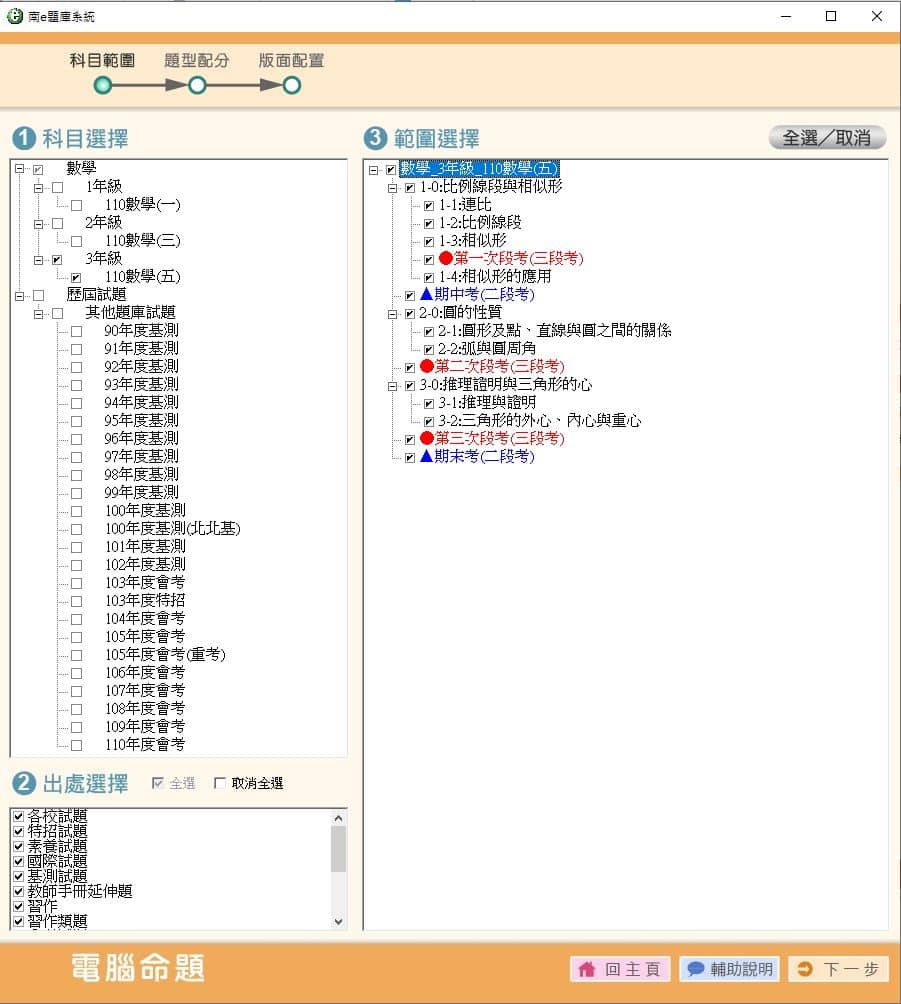Click the 題型配分 step circle

197,85
